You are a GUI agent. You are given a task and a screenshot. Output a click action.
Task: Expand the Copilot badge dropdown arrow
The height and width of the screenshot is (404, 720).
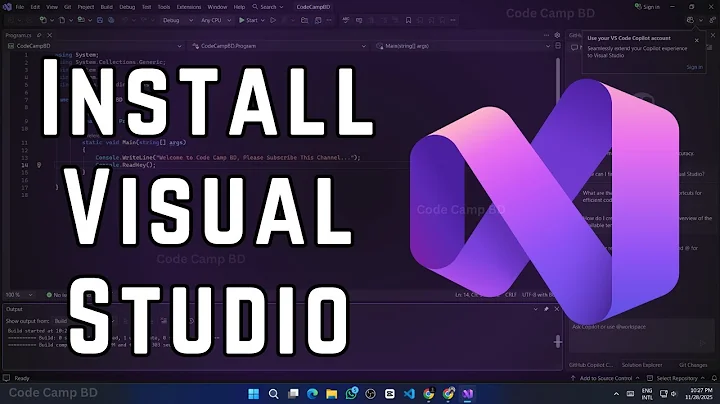coord(701,20)
